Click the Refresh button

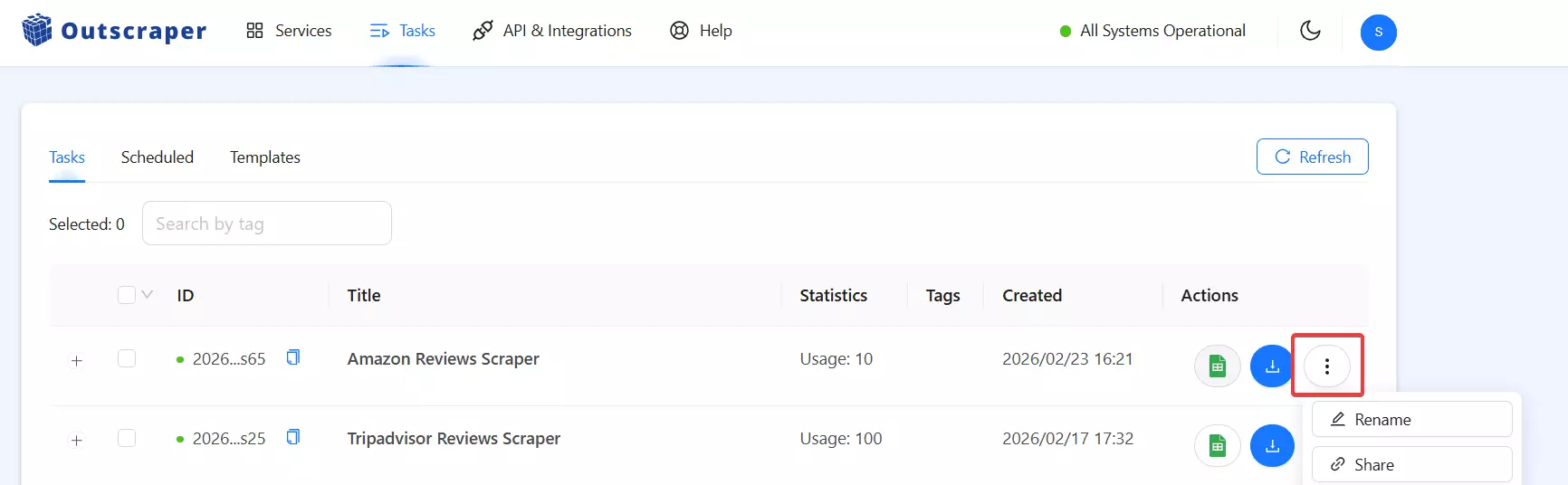[x=1312, y=157]
